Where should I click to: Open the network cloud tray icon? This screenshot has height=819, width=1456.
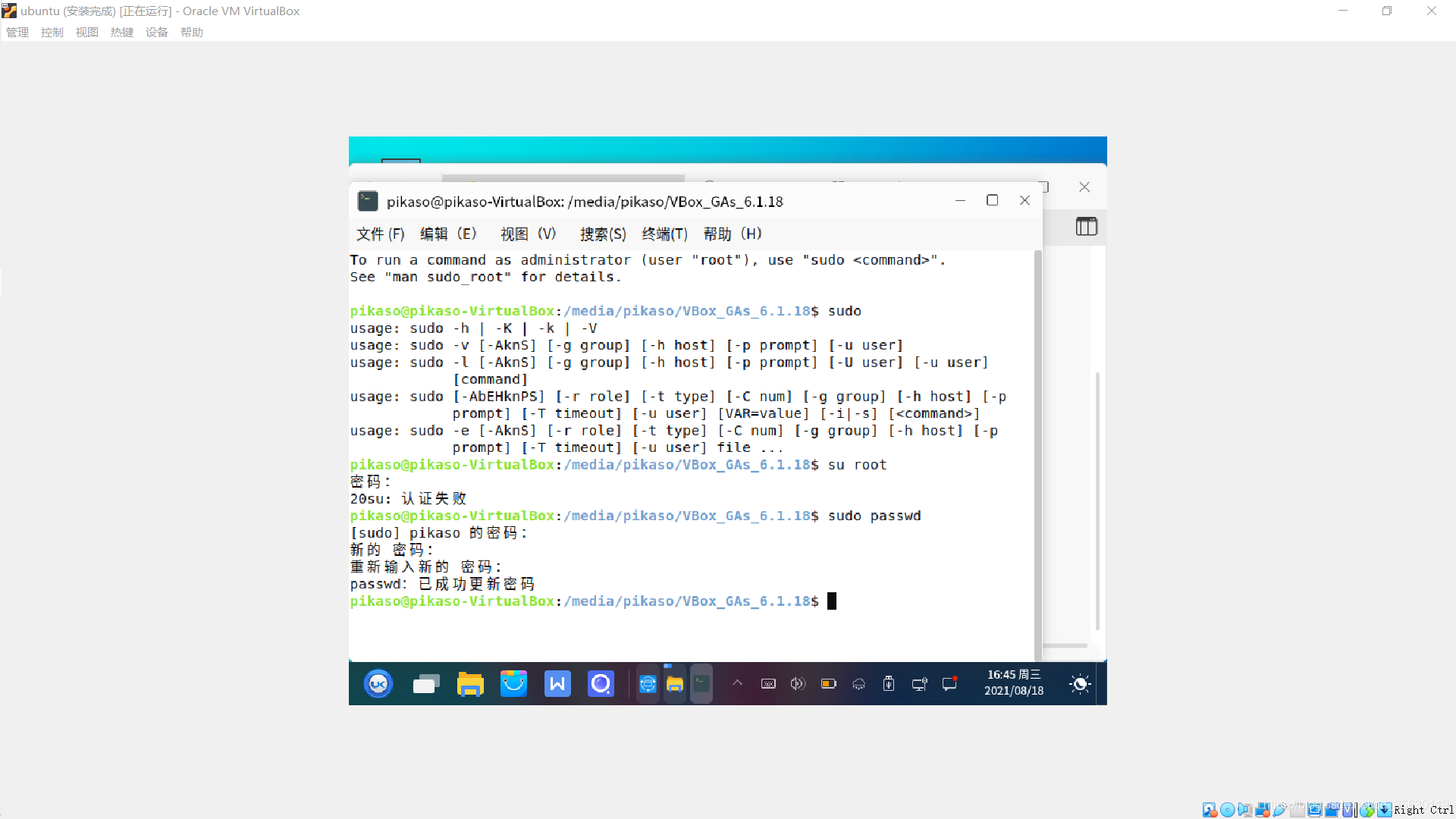click(x=859, y=684)
